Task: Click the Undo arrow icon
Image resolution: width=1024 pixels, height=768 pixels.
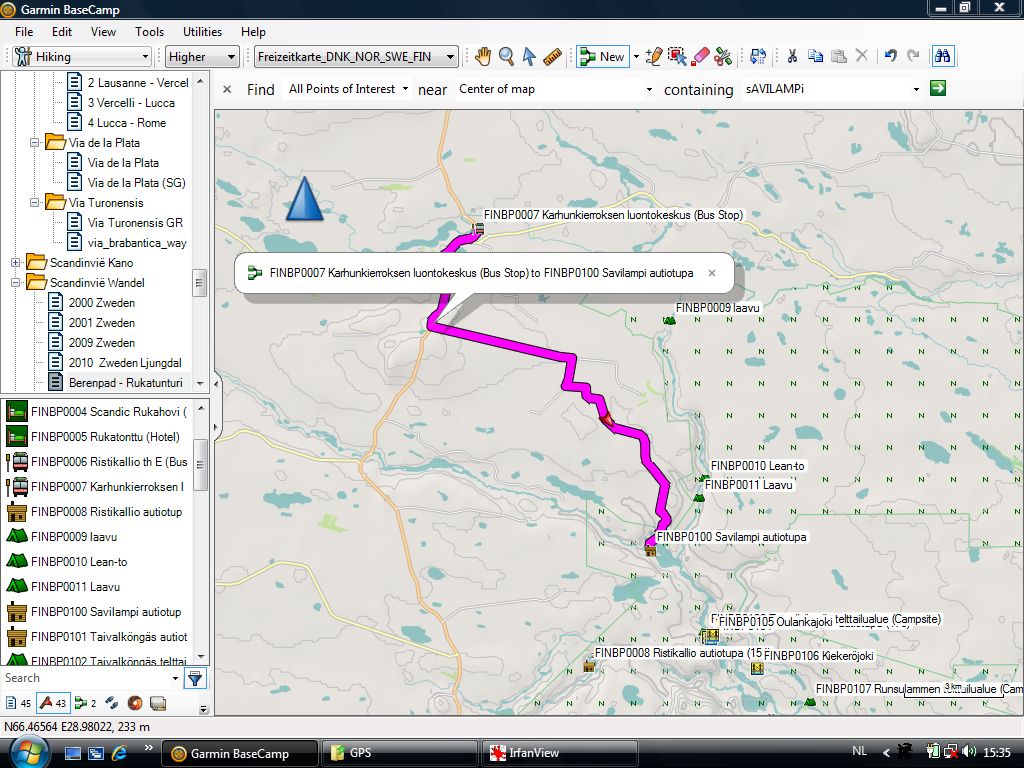Action: 890,57
